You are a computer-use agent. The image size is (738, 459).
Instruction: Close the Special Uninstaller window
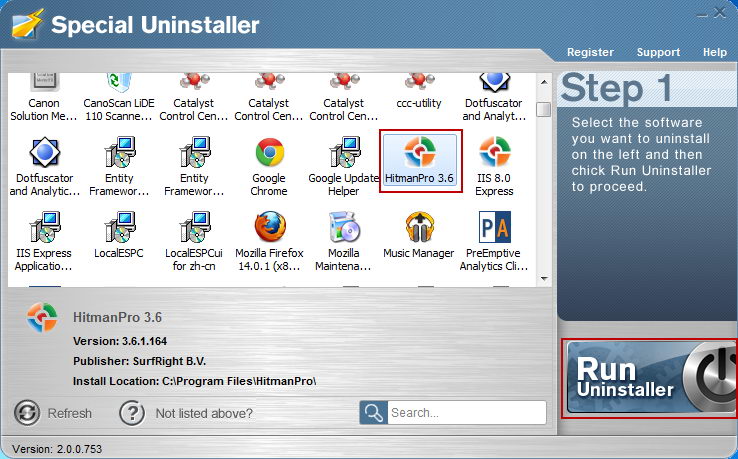click(x=719, y=13)
